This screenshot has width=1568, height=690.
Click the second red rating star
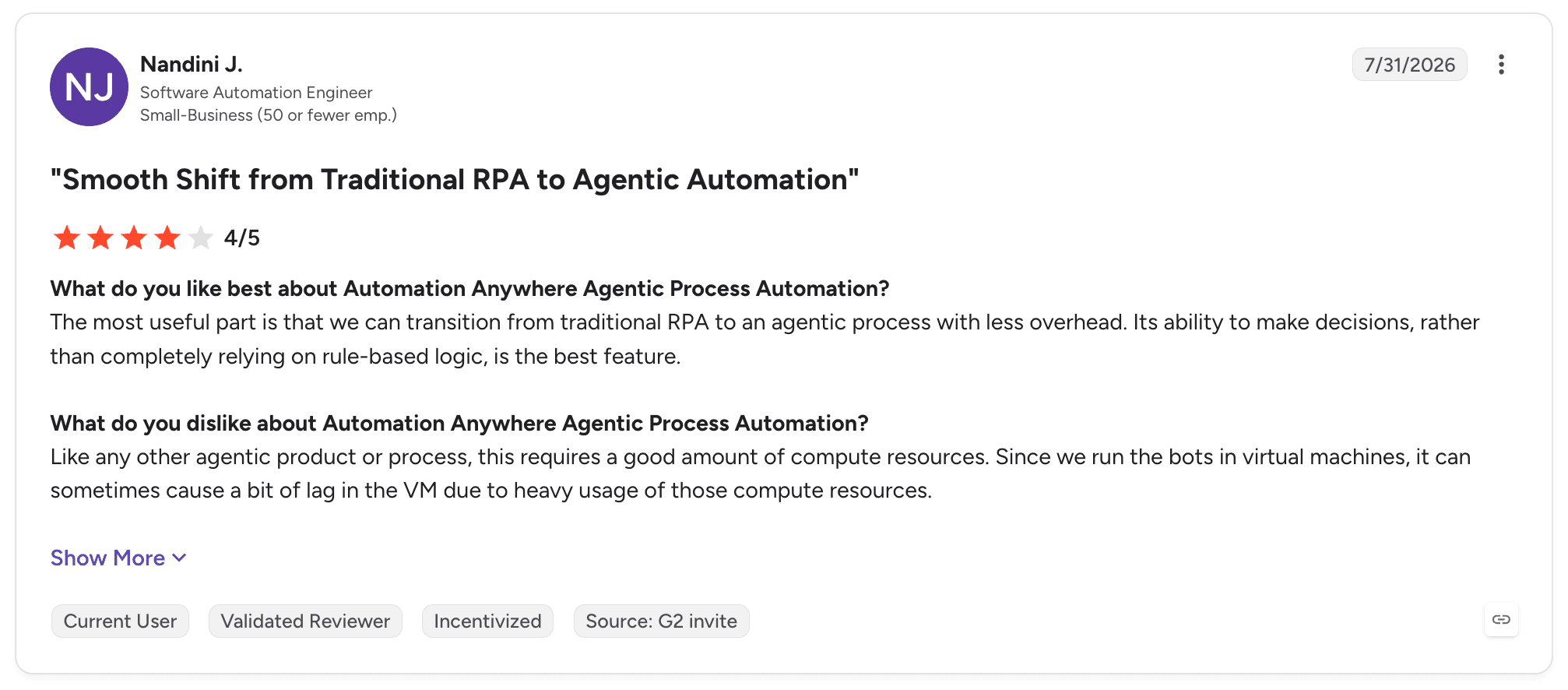(100, 238)
